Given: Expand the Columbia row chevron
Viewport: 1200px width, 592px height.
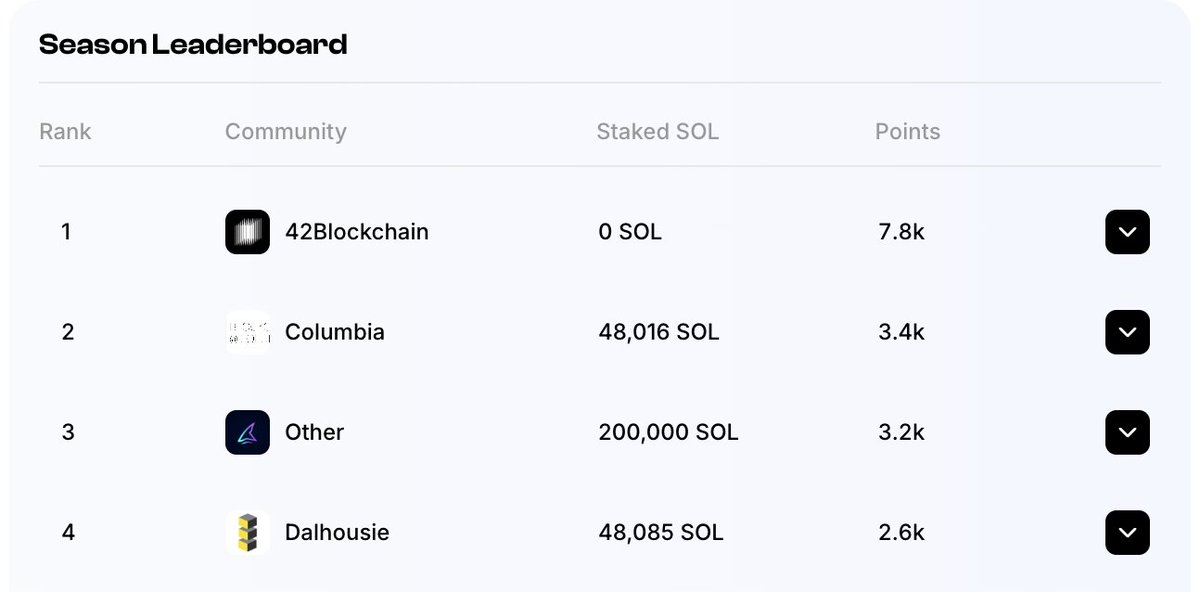Looking at the screenshot, I should coord(1127,332).
